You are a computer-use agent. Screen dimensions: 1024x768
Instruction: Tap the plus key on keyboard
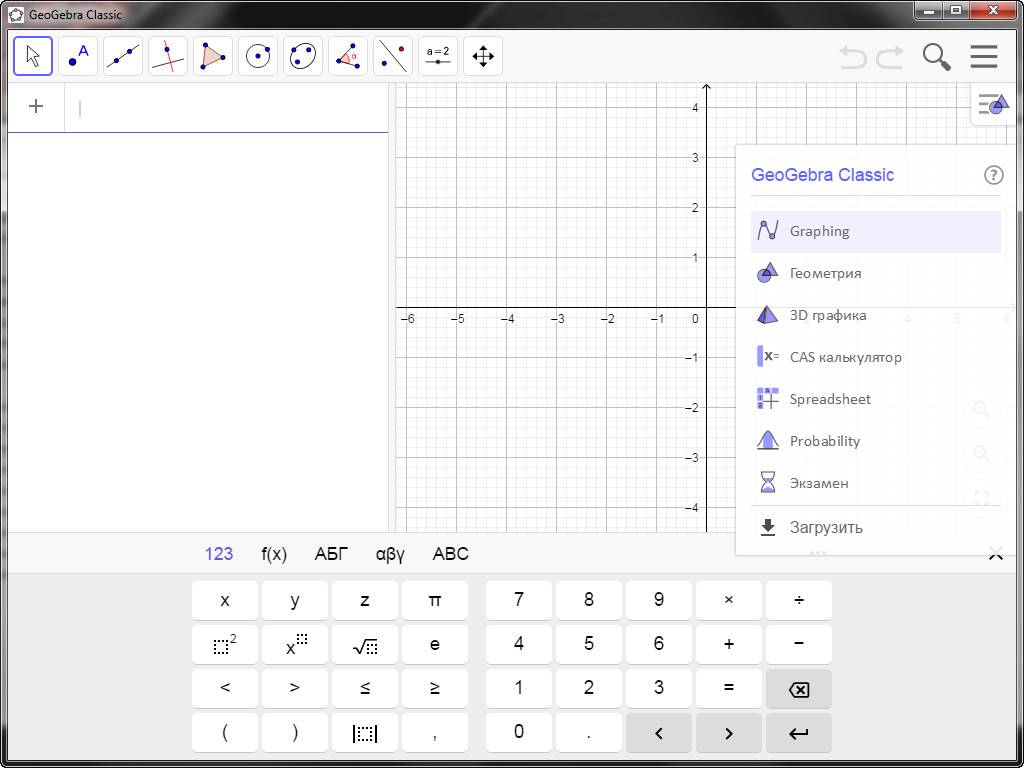pyautogui.click(x=729, y=645)
